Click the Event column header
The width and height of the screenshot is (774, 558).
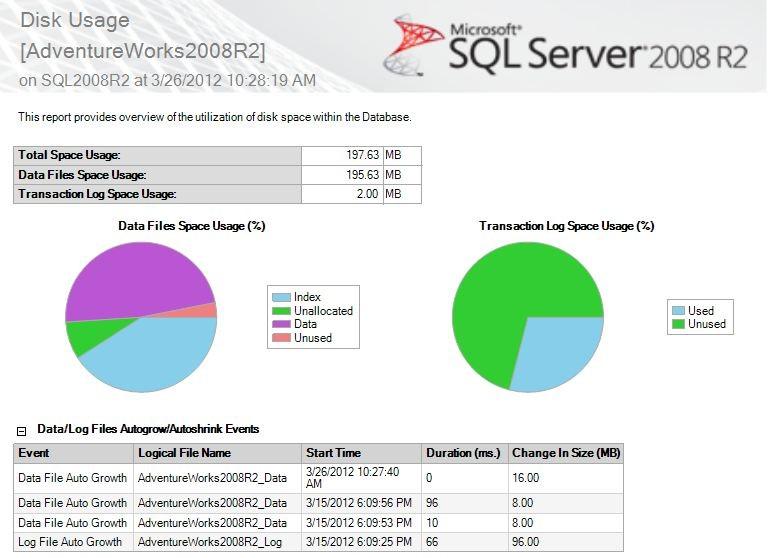tap(73, 453)
